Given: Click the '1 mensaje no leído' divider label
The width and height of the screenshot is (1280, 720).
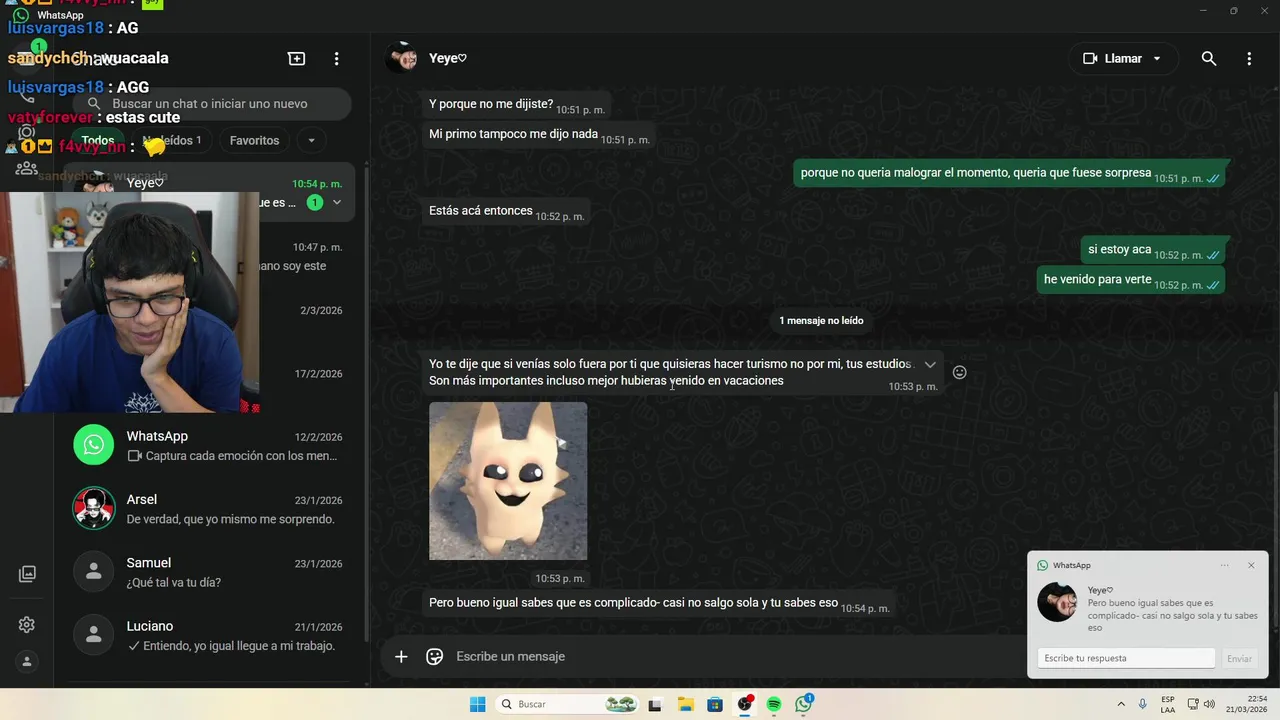Looking at the screenshot, I should (x=821, y=320).
